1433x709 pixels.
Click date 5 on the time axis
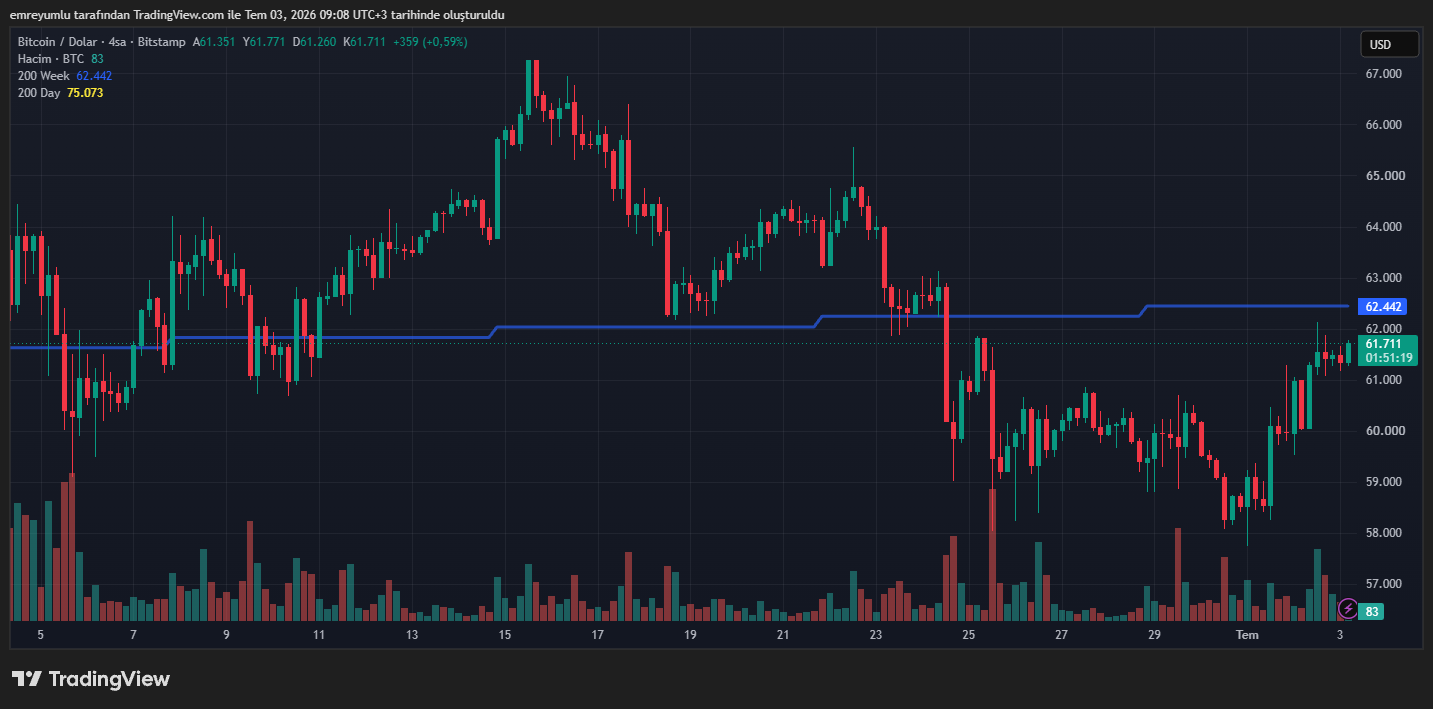click(40, 635)
